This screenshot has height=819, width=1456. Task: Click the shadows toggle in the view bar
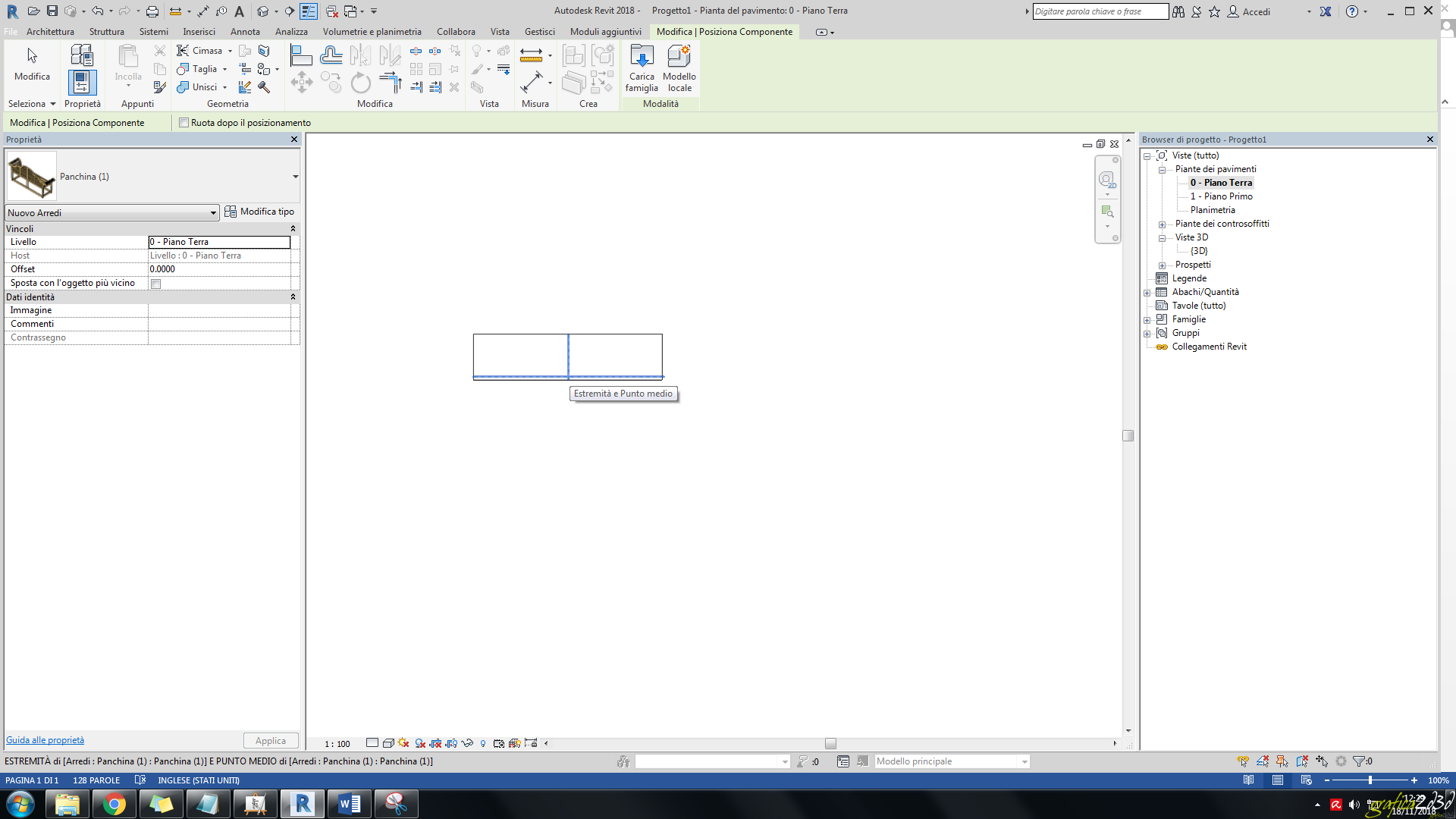403,743
